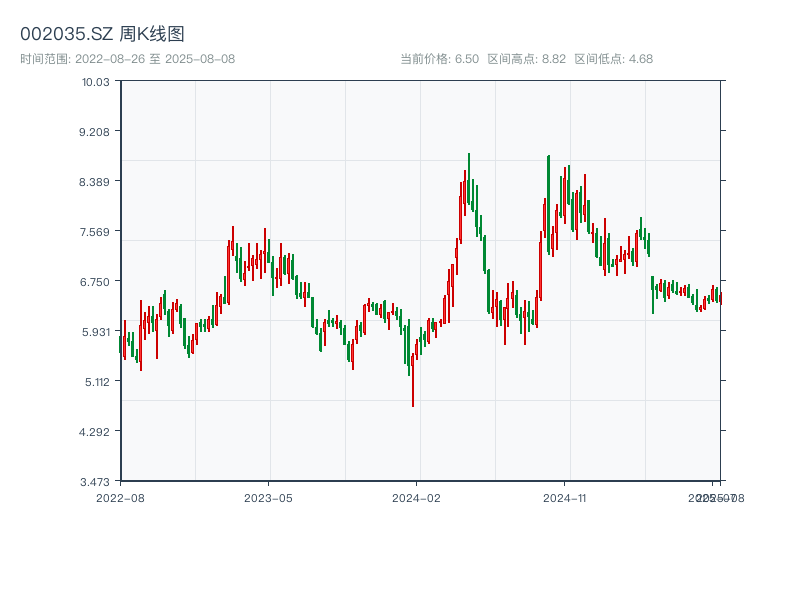The width and height of the screenshot is (800, 600).
Task: Select the 时间范围 date range text
Action: point(127,59)
